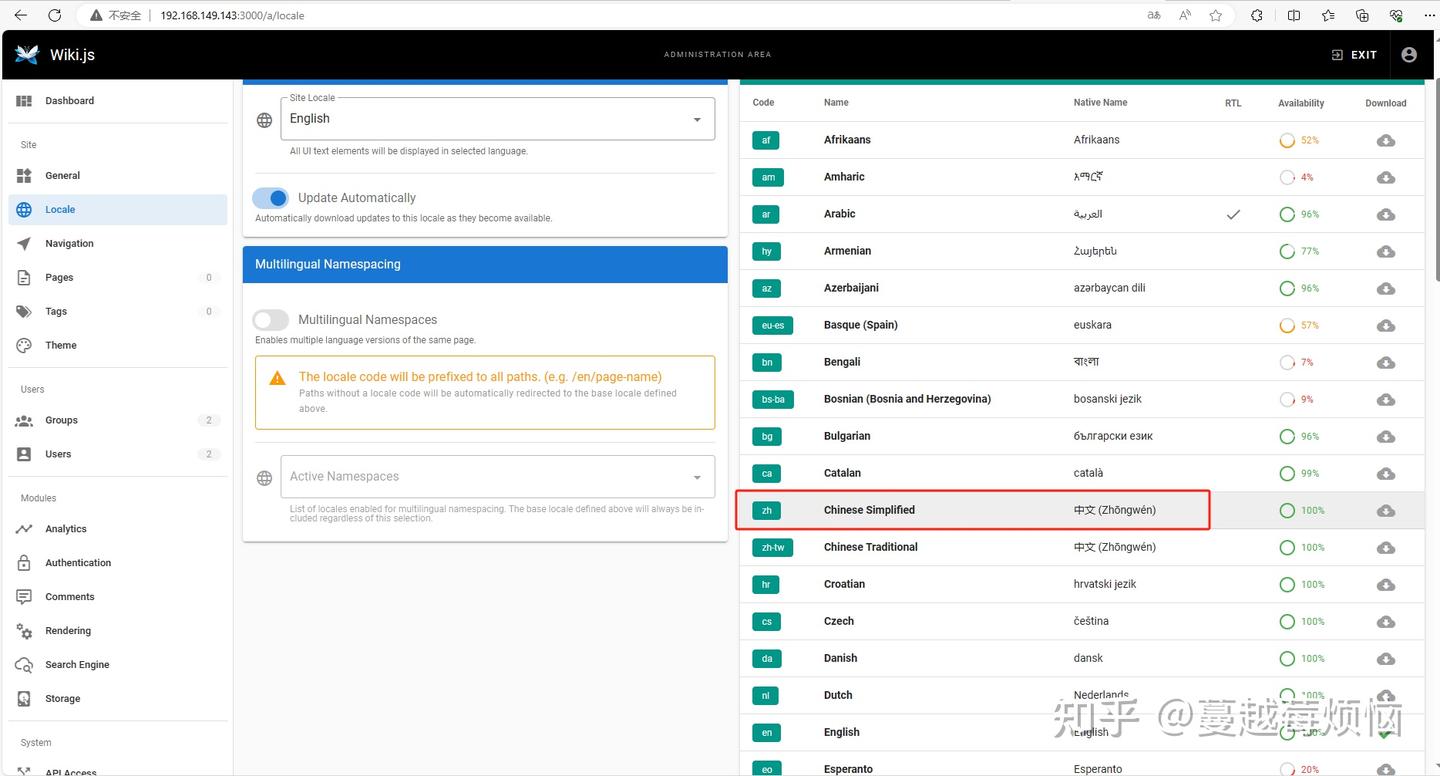
Task: Download the Chinese Simplified locale
Action: (1385, 510)
